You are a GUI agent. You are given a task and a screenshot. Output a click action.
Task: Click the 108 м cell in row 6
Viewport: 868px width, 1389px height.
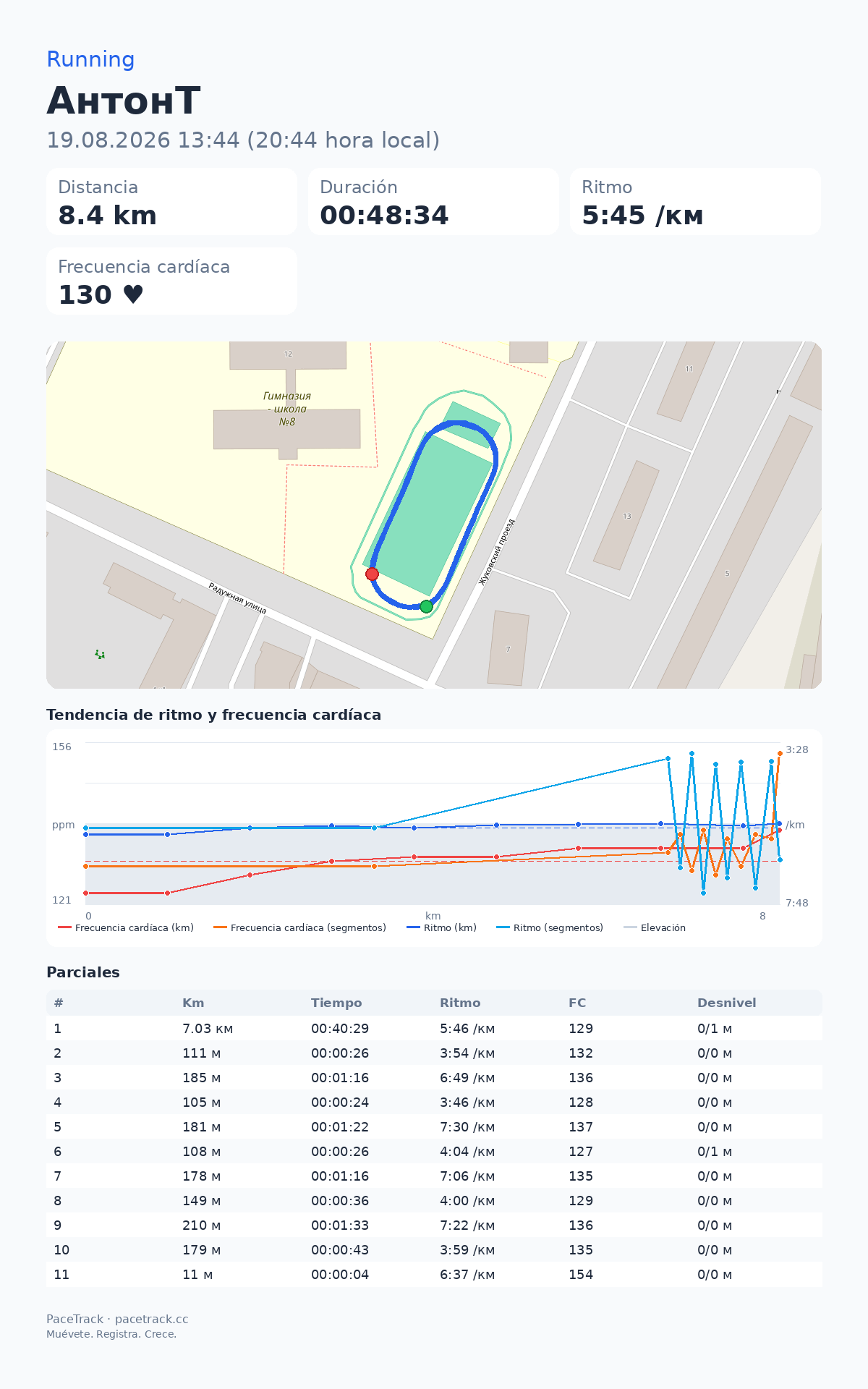click(202, 1151)
